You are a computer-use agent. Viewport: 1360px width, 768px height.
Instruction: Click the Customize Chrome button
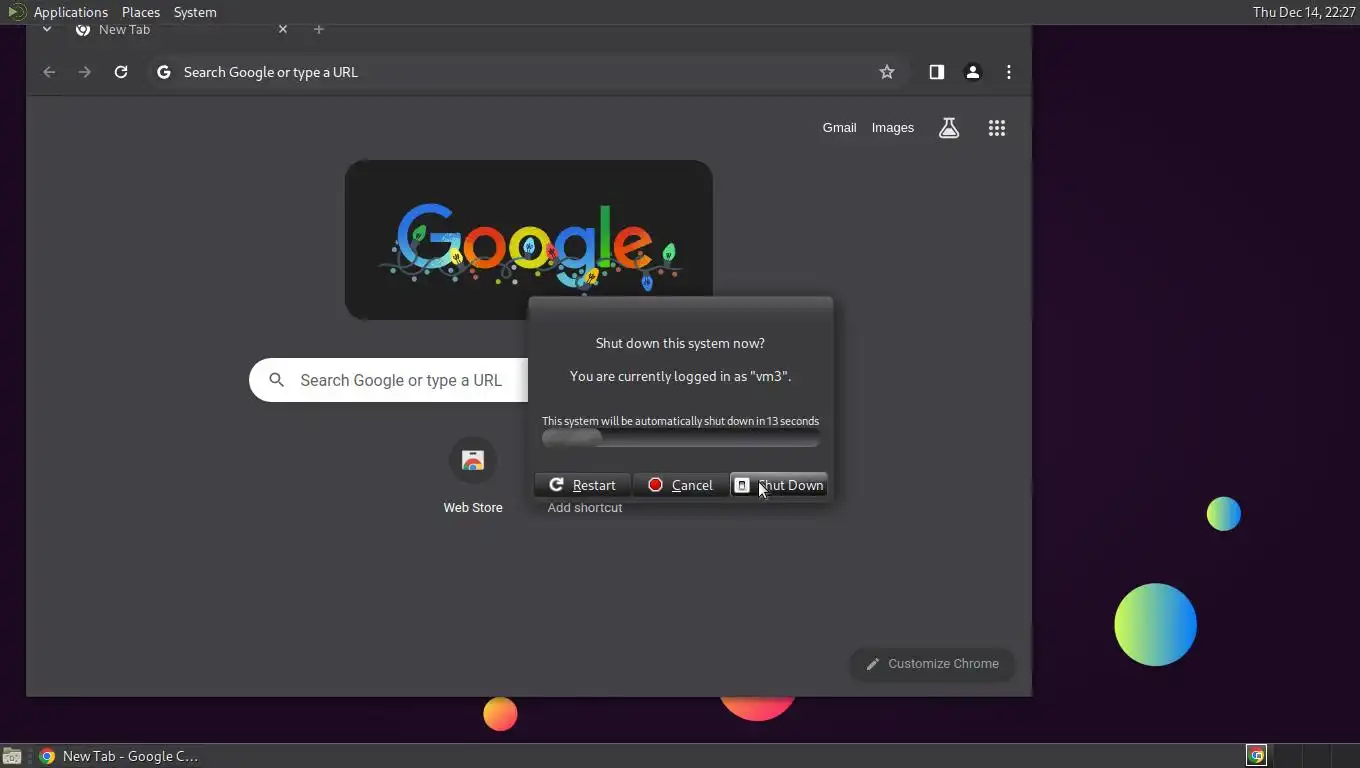click(x=932, y=664)
